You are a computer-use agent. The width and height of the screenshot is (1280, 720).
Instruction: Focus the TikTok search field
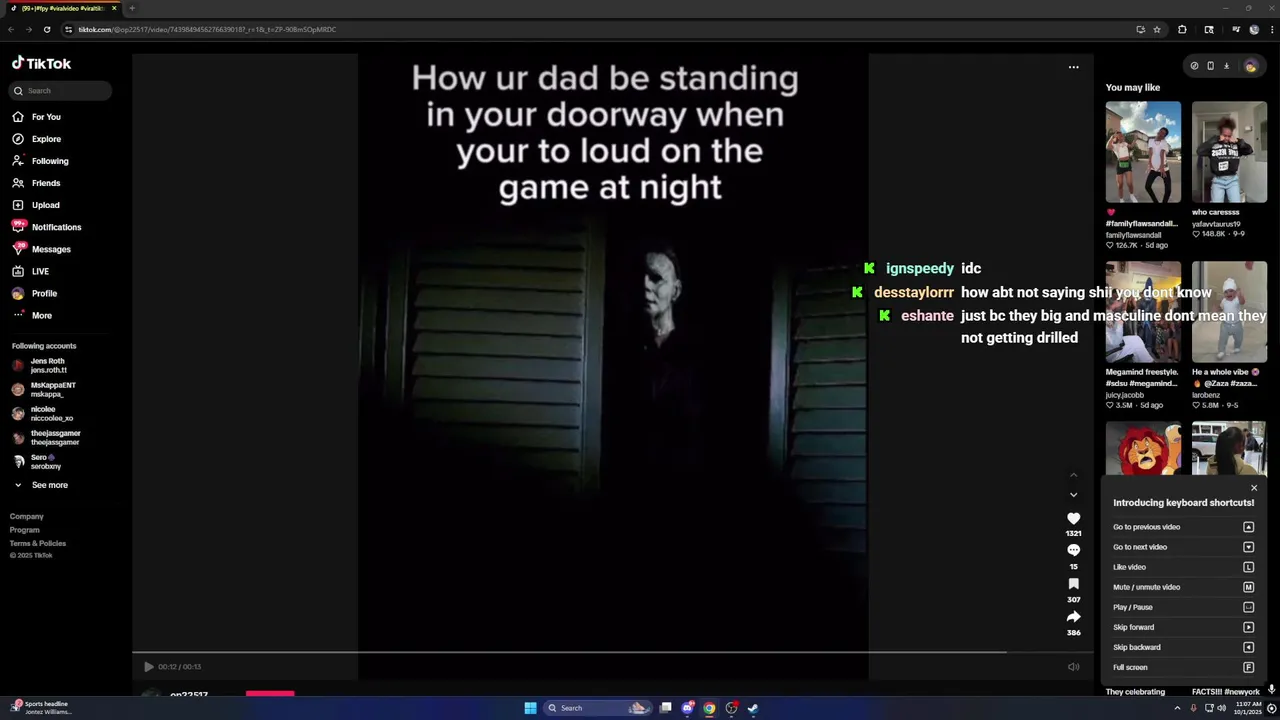[x=61, y=91]
